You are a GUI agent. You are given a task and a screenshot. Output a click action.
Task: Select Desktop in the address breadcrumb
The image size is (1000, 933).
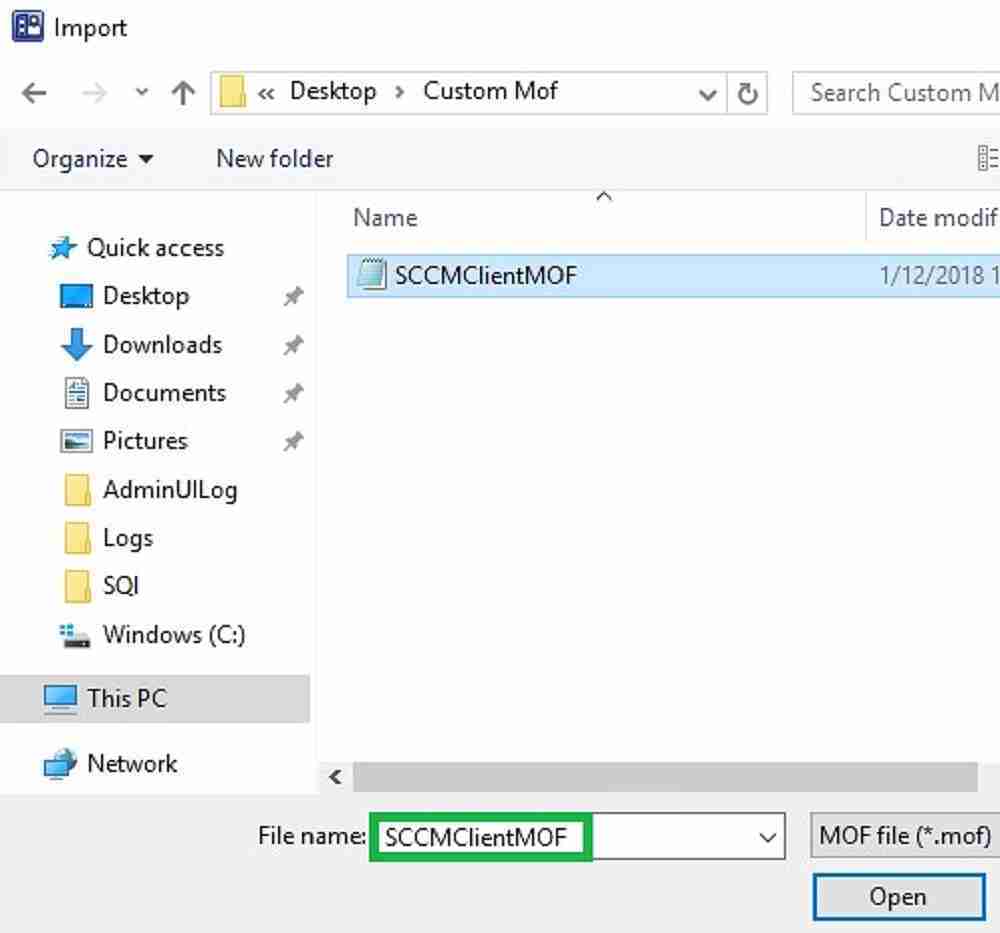(x=333, y=91)
